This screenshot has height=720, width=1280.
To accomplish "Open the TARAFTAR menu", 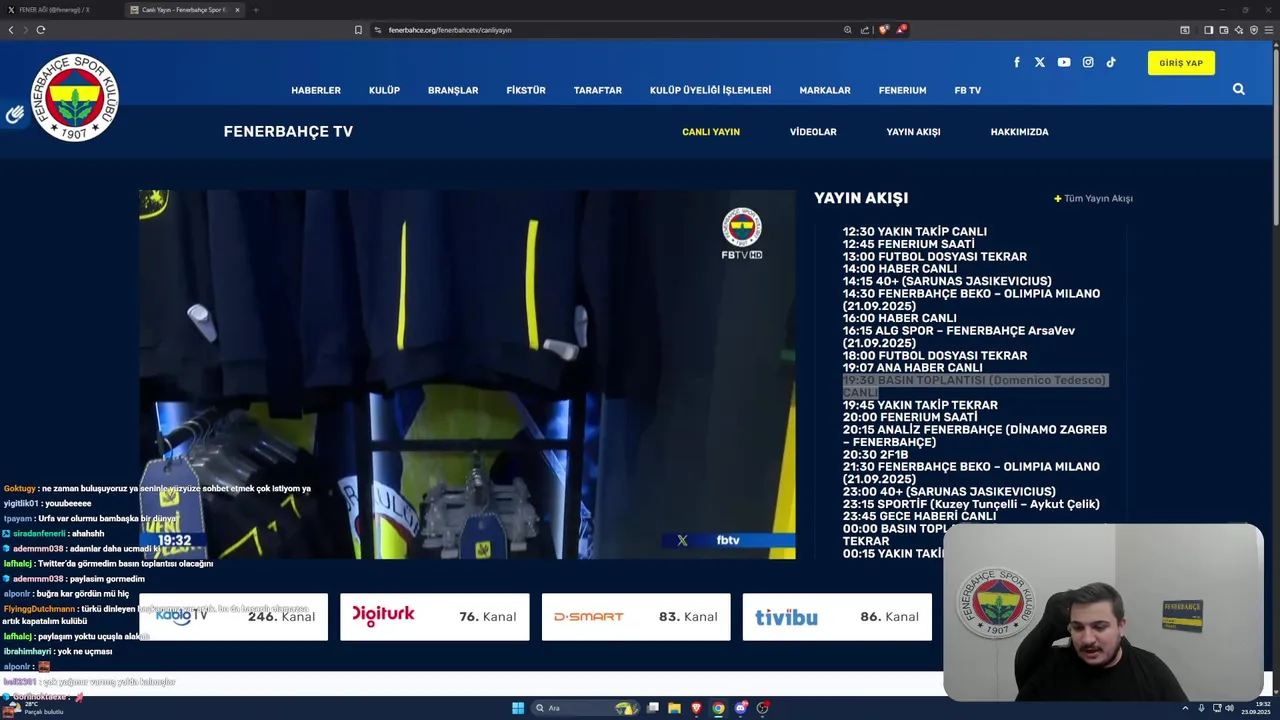I will click(x=598, y=90).
